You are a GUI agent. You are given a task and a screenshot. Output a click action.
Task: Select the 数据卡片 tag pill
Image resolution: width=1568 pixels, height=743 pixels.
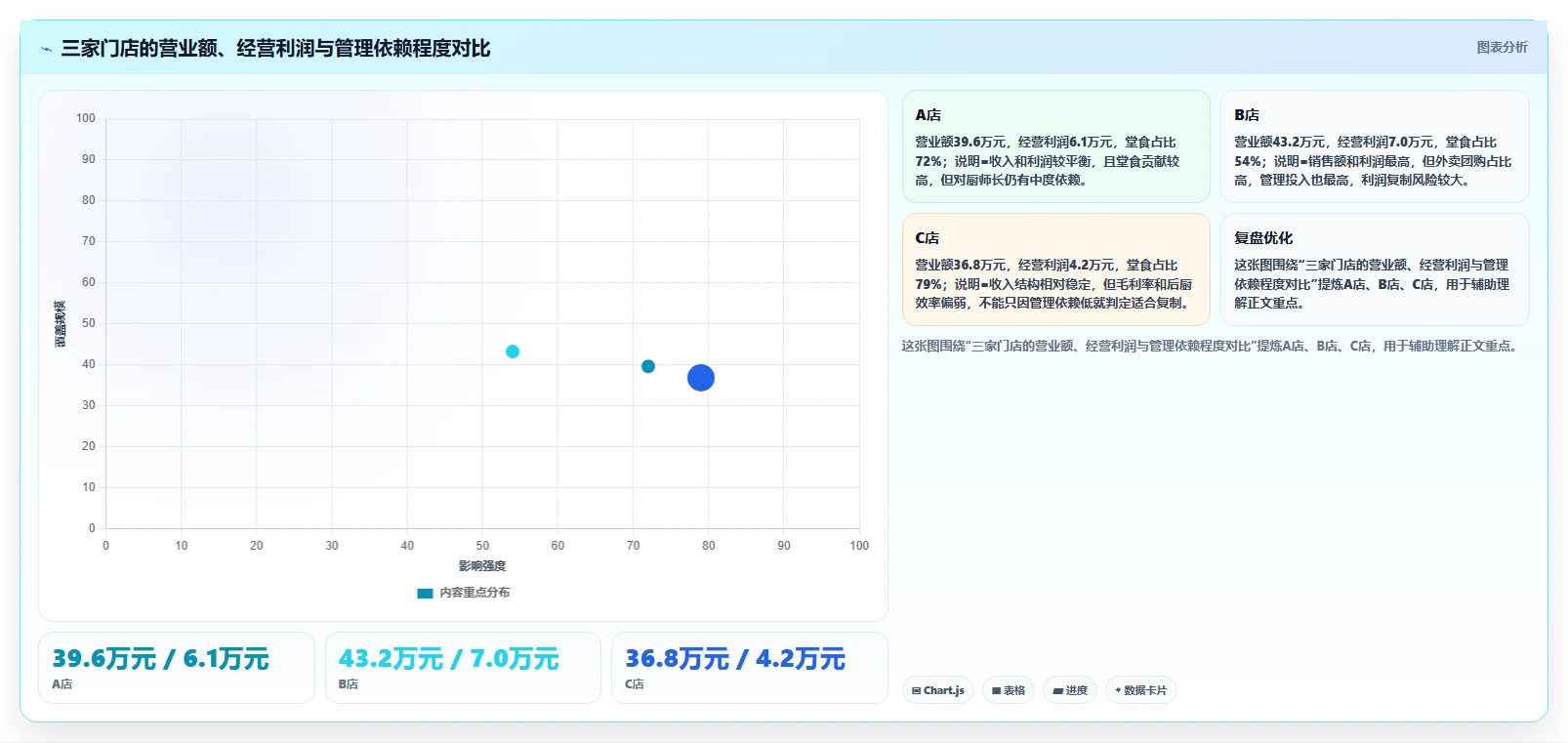(1141, 690)
